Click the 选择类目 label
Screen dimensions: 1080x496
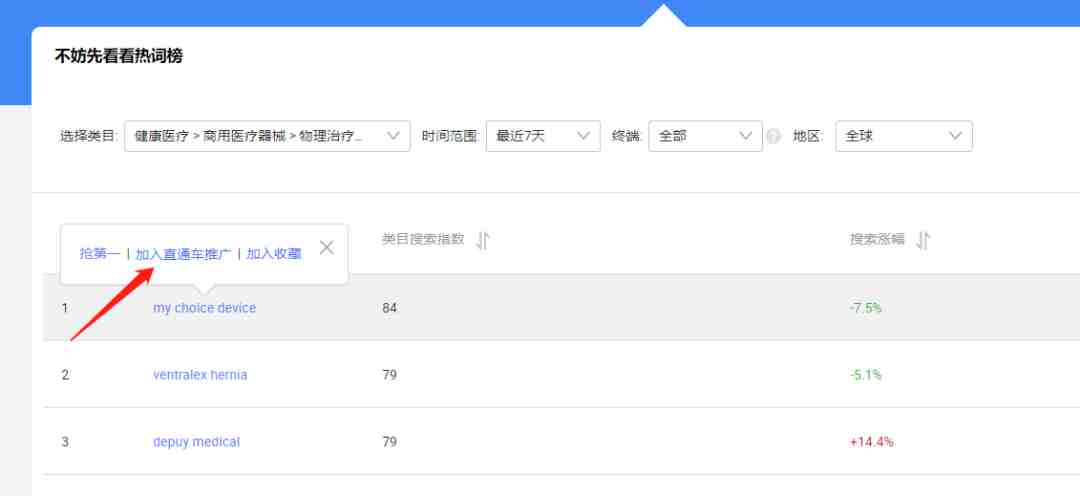90,136
